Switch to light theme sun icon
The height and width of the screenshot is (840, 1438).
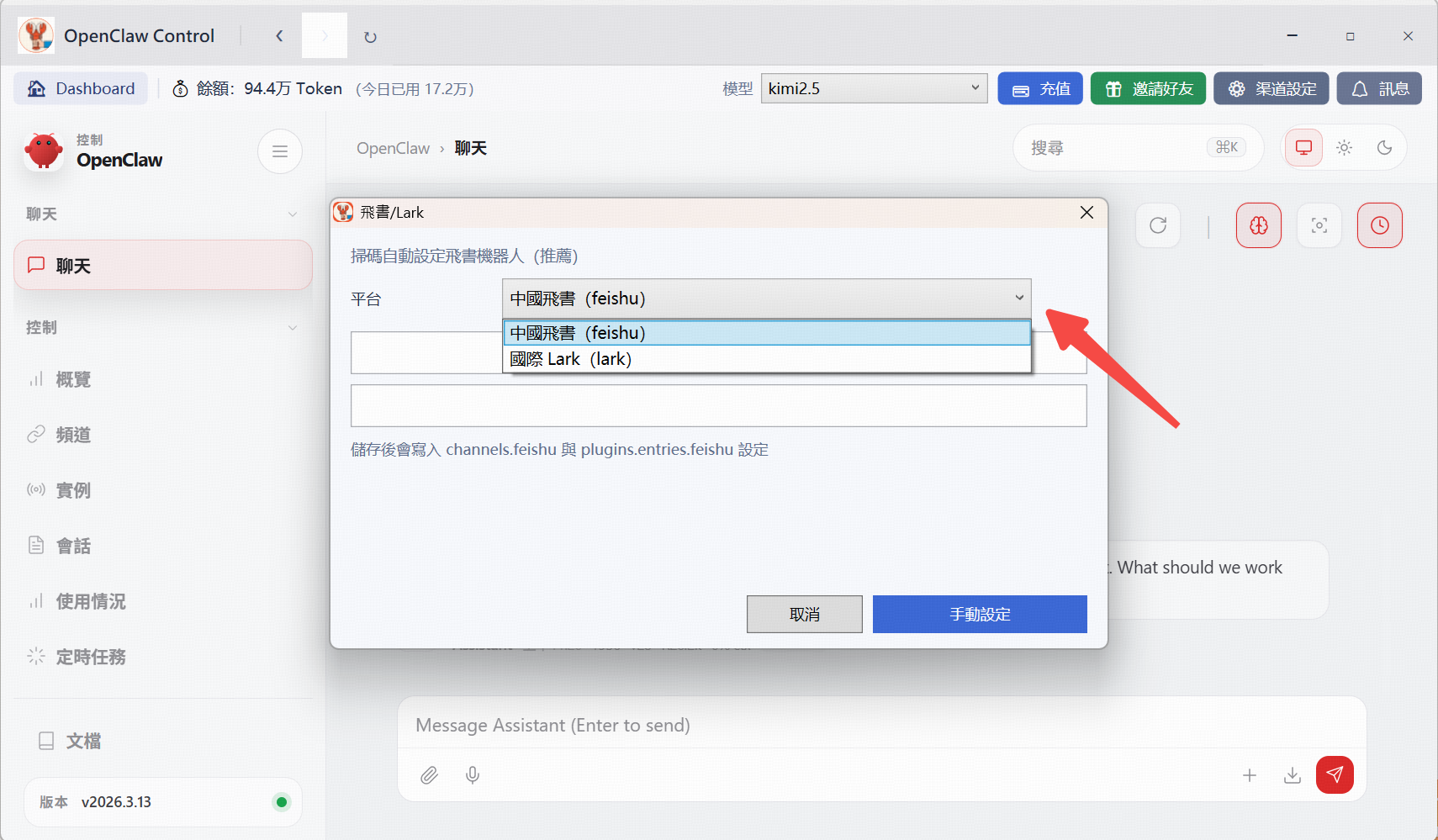click(x=1344, y=148)
